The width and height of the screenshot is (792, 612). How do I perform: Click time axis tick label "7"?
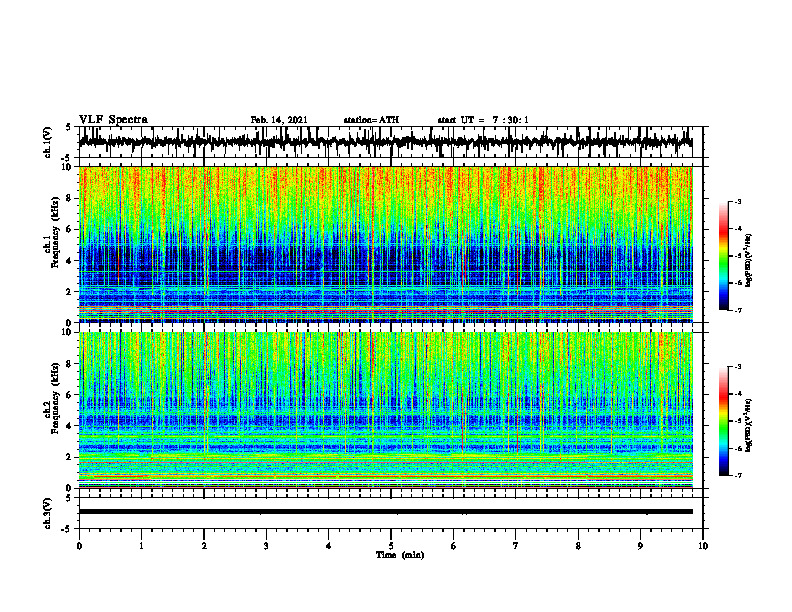[x=516, y=546]
